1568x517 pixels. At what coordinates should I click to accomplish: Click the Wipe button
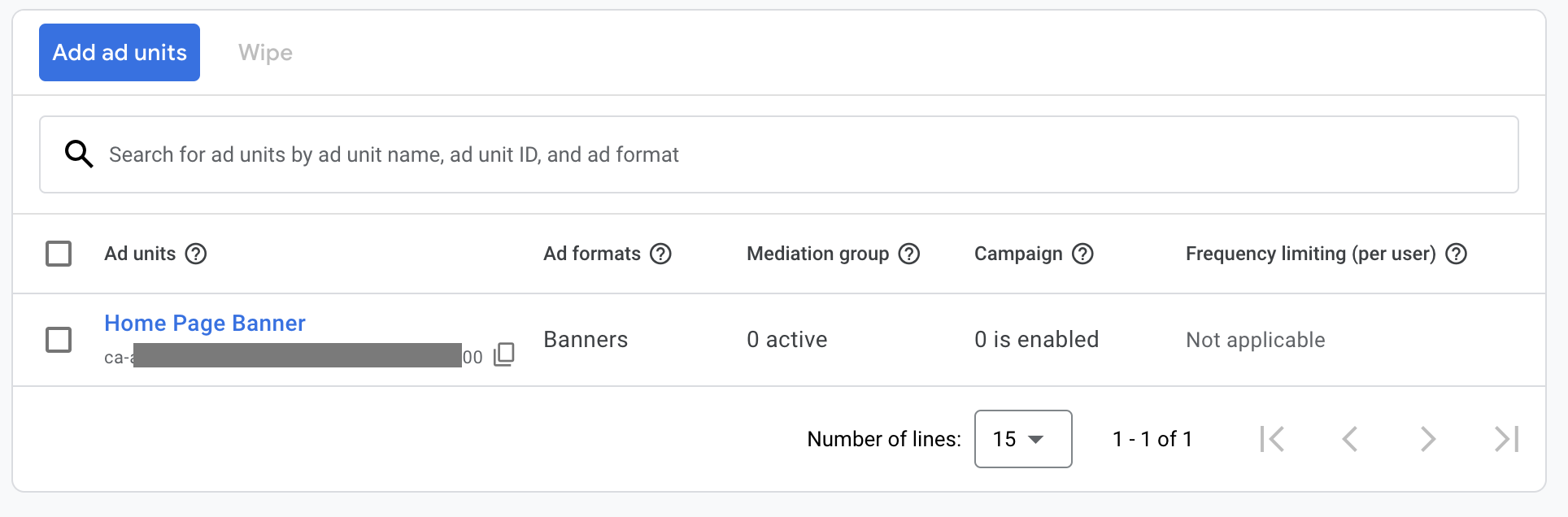265,52
